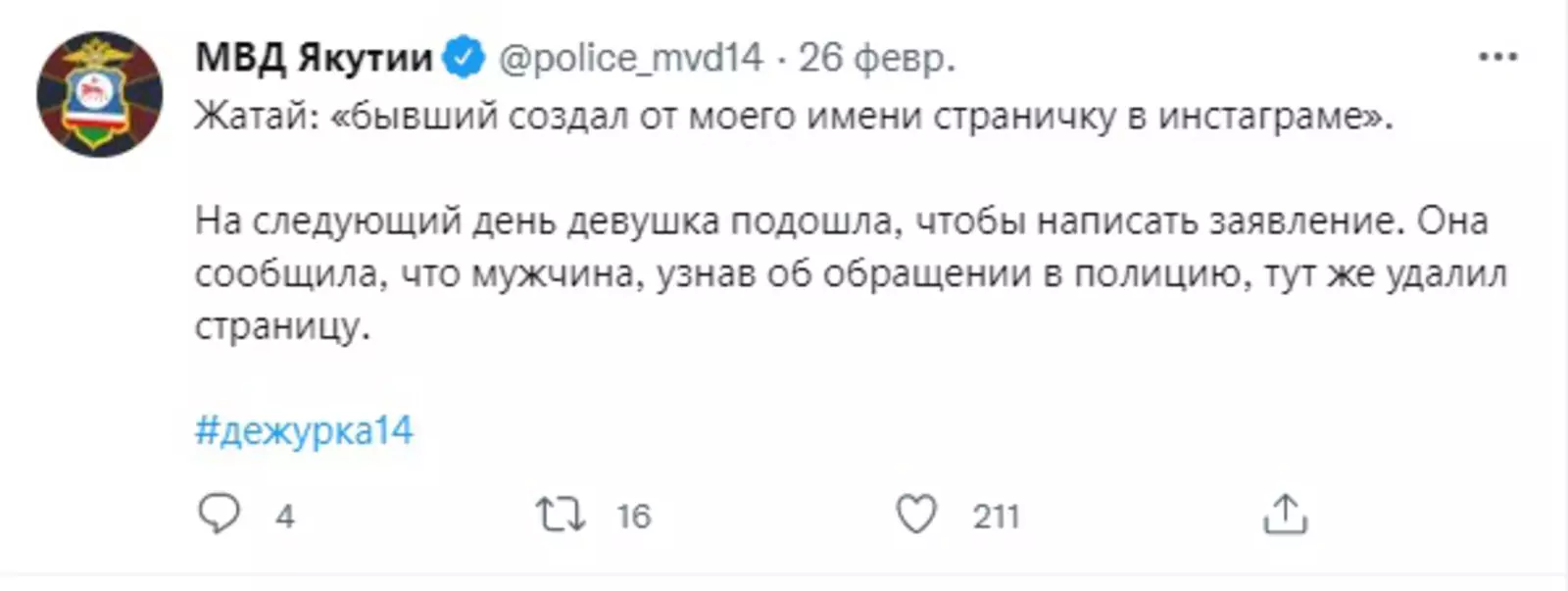Open the #дежурка14 hashtag
The image size is (1568, 591).
click(304, 431)
